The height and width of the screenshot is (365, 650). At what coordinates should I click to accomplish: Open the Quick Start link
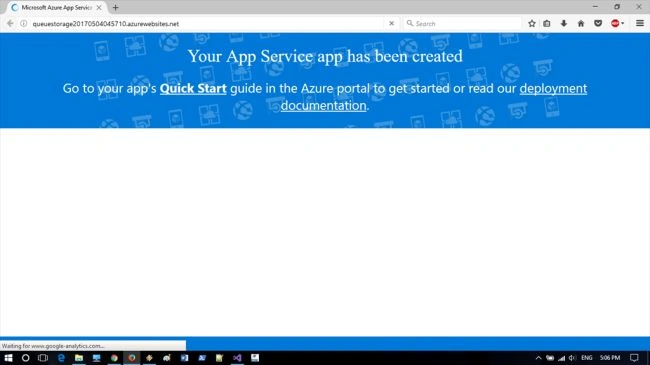point(193,88)
